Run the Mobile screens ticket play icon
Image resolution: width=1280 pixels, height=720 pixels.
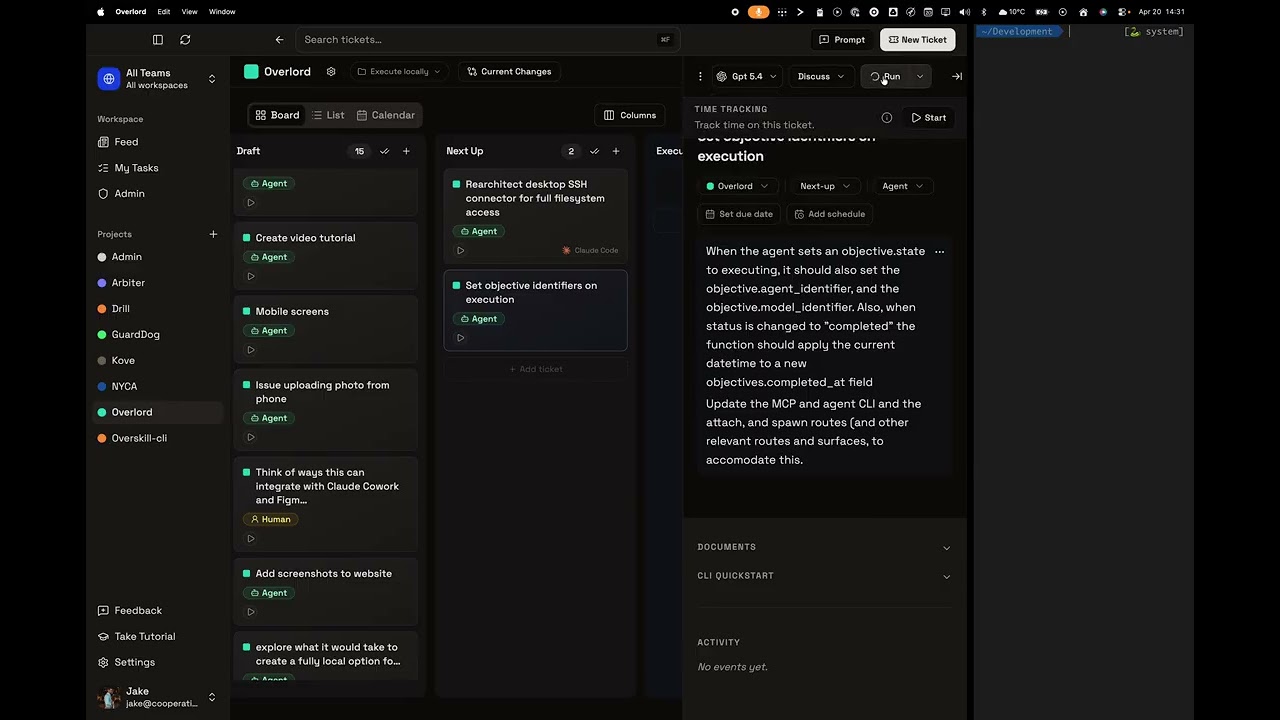click(x=251, y=350)
